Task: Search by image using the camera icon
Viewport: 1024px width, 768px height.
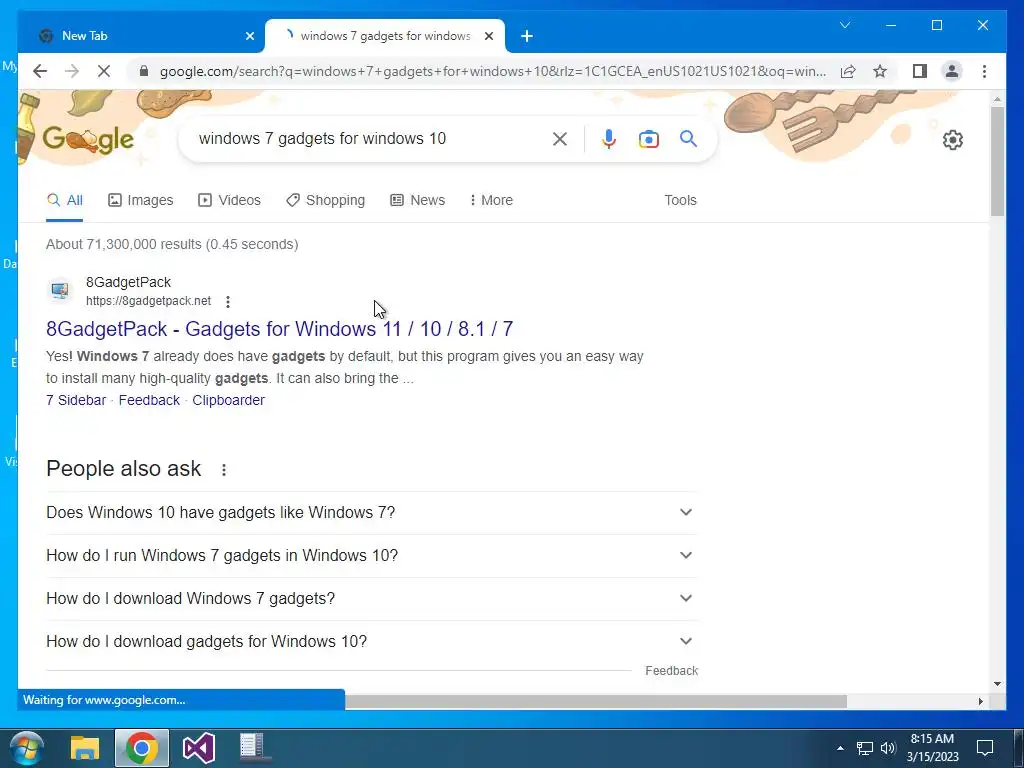Action: point(648,139)
